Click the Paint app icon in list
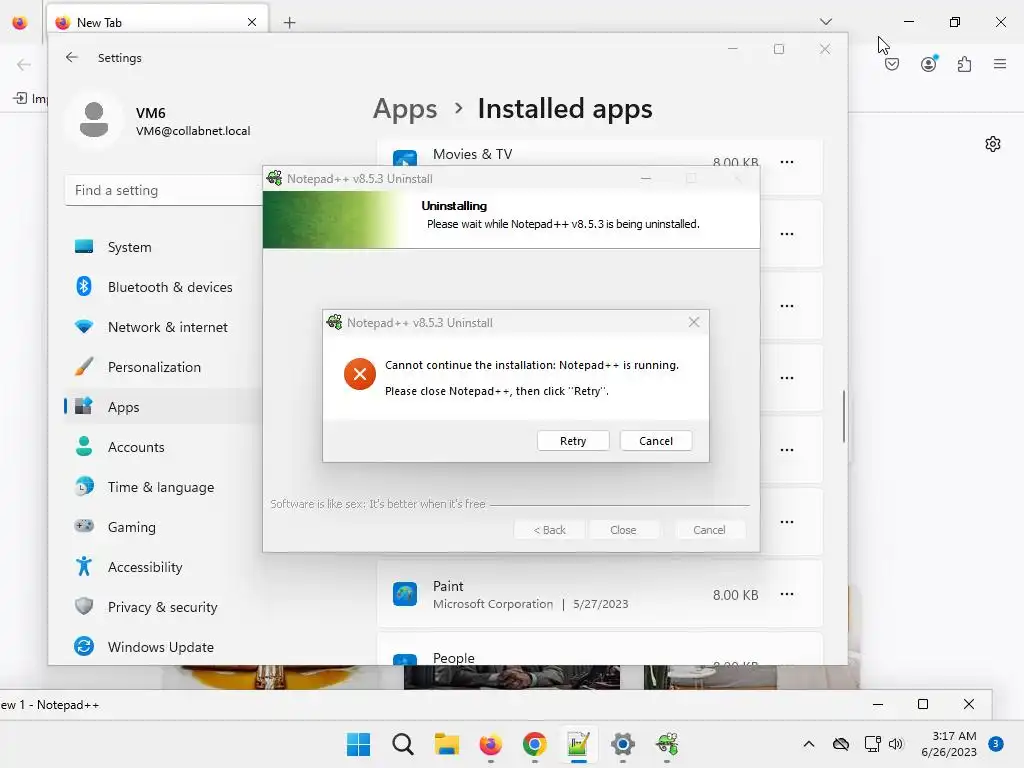The width and height of the screenshot is (1024, 768). pos(405,594)
